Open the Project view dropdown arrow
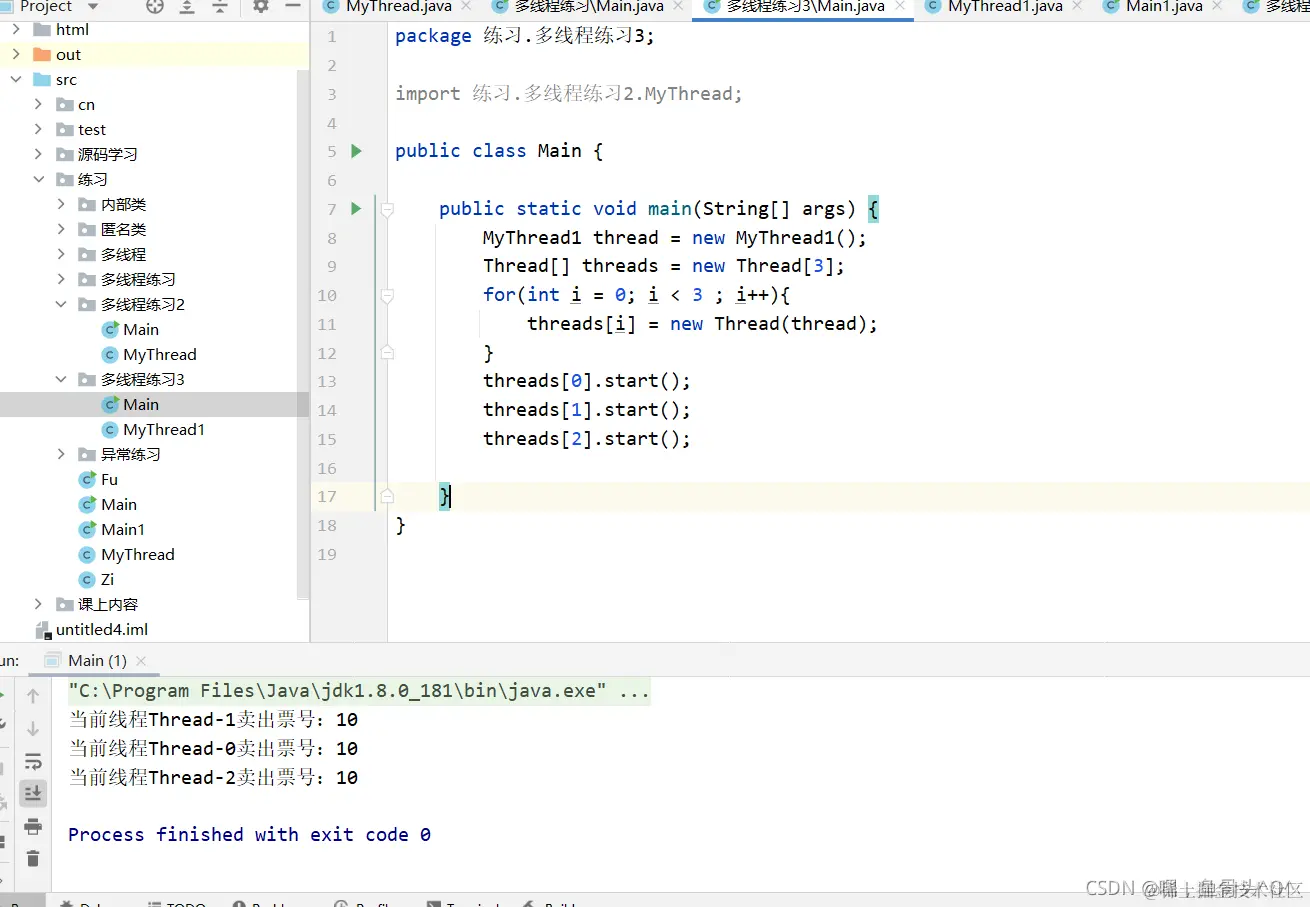The image size is (1310, 907). pyautogui.click(x=93, y=6)
